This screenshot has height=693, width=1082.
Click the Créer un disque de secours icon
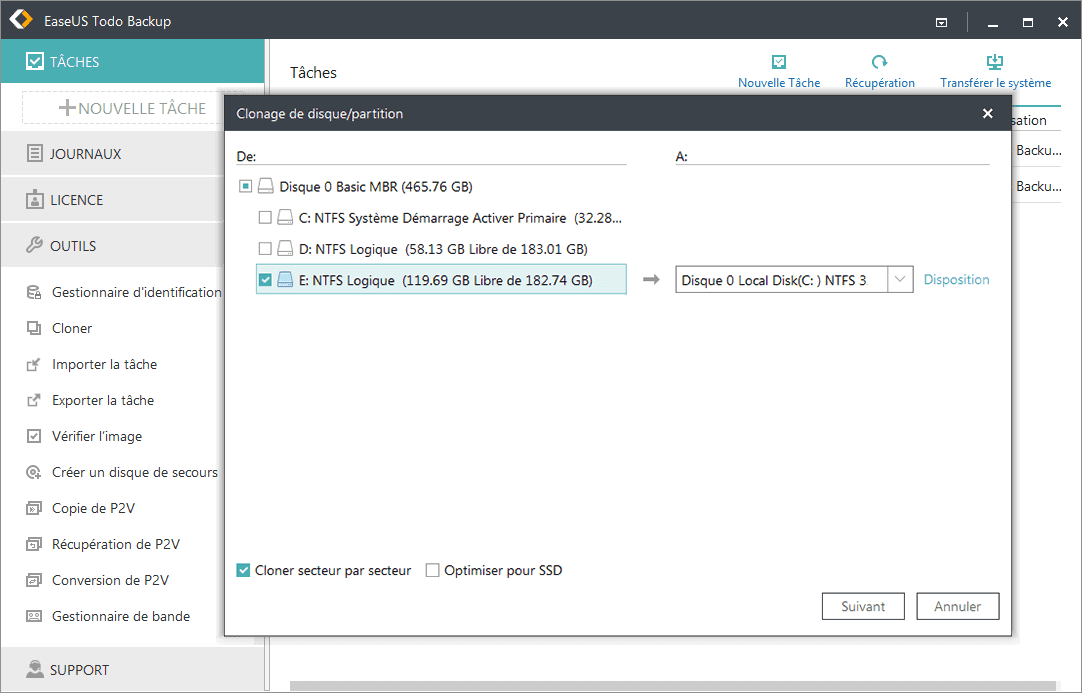click(x=34, y=472)
